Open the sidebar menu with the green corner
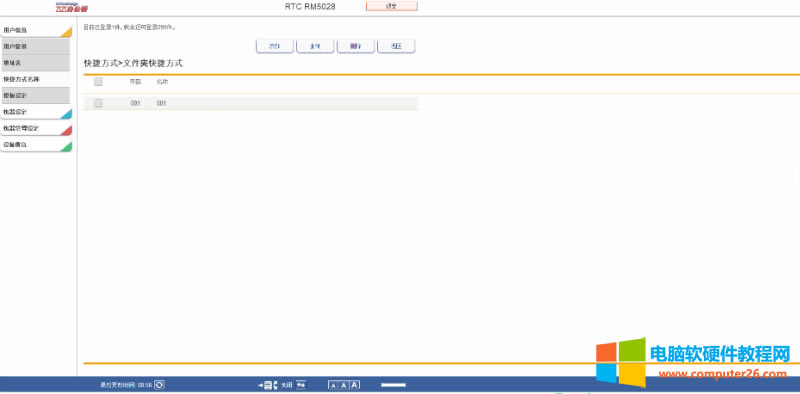800x394 pixels. [36, 144]
